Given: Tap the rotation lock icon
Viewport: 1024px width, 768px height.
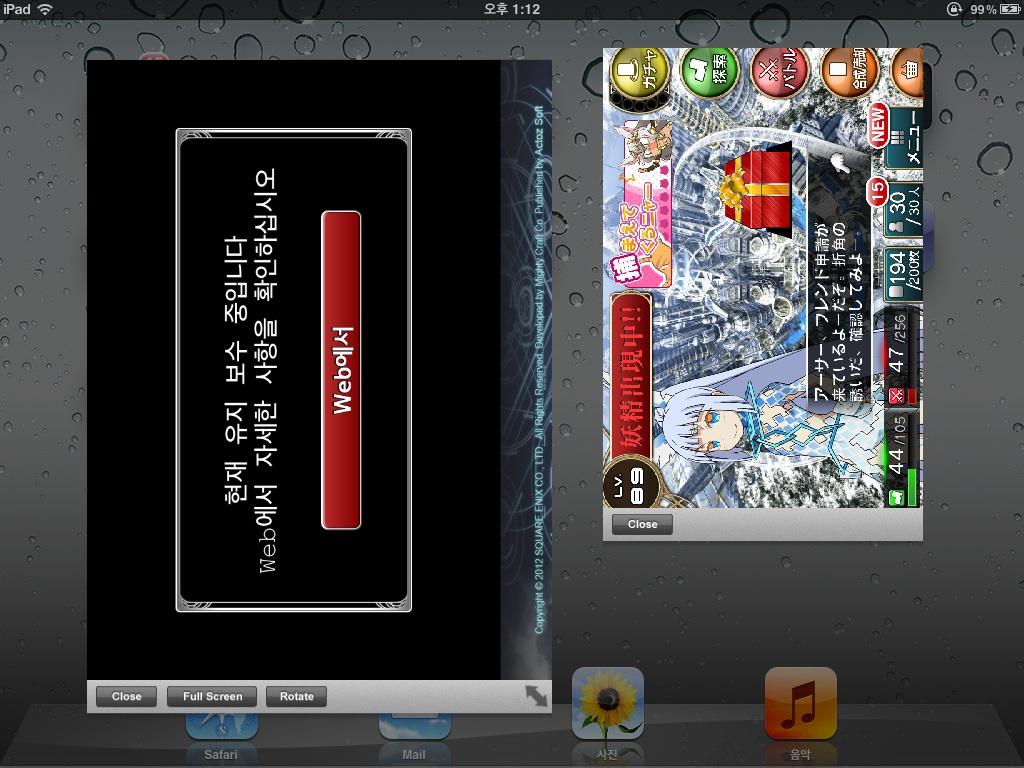Looking at the screenshot, I should click(x=954, y=9).
